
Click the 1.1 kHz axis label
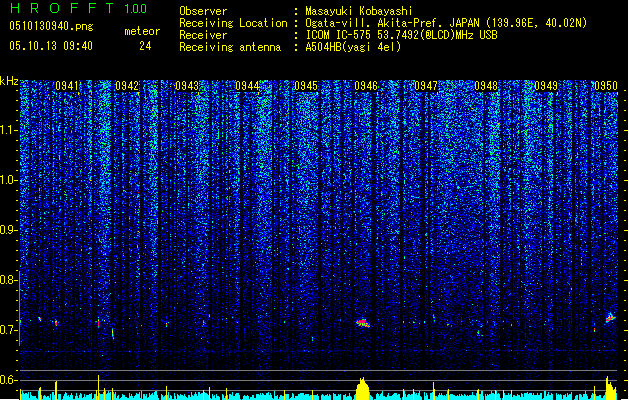coord(9,130)
